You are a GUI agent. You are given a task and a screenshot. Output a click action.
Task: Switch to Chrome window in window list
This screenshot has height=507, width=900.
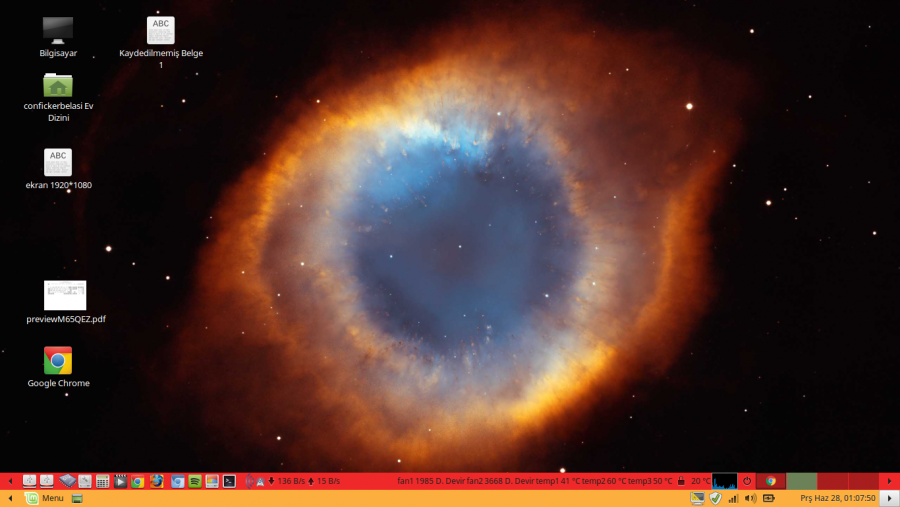(771, 481)
